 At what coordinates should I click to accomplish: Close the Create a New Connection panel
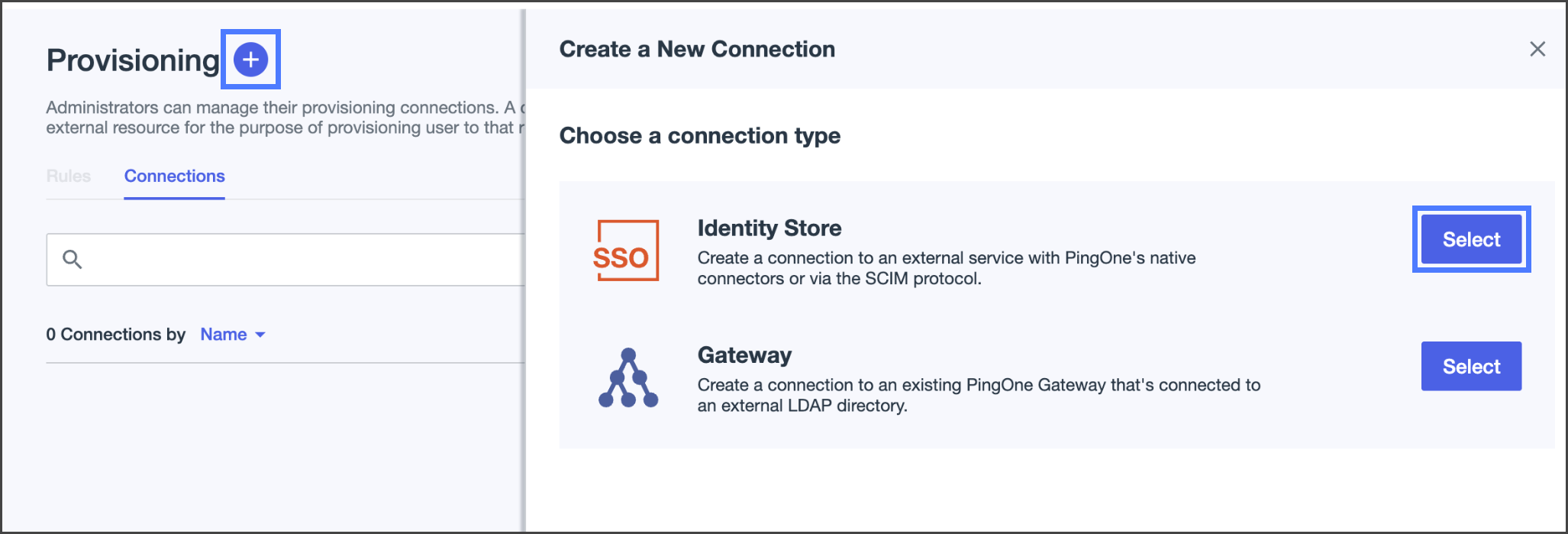click(x=1537, y=50)
